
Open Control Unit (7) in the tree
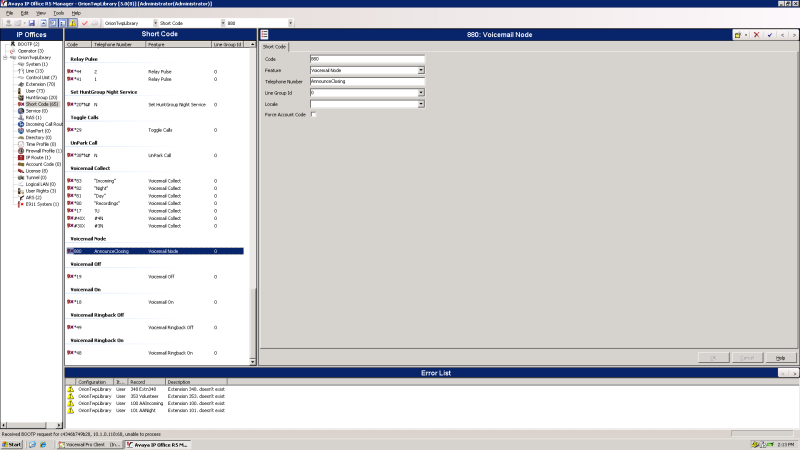41,78
